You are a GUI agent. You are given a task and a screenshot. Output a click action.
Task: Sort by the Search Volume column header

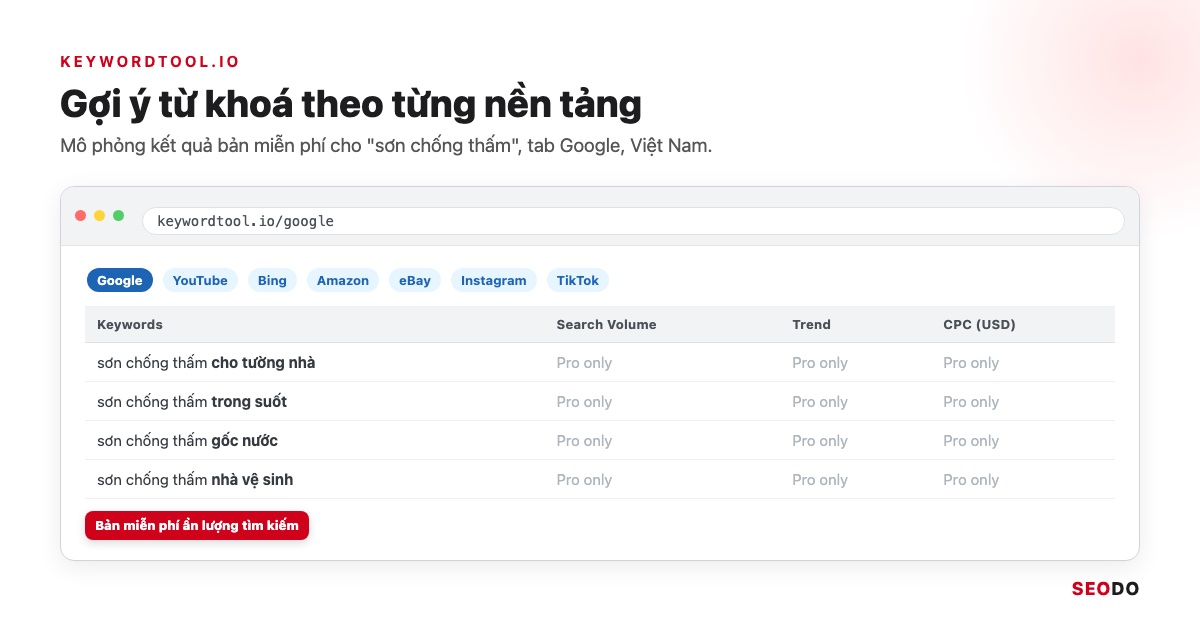coord(606,324)
